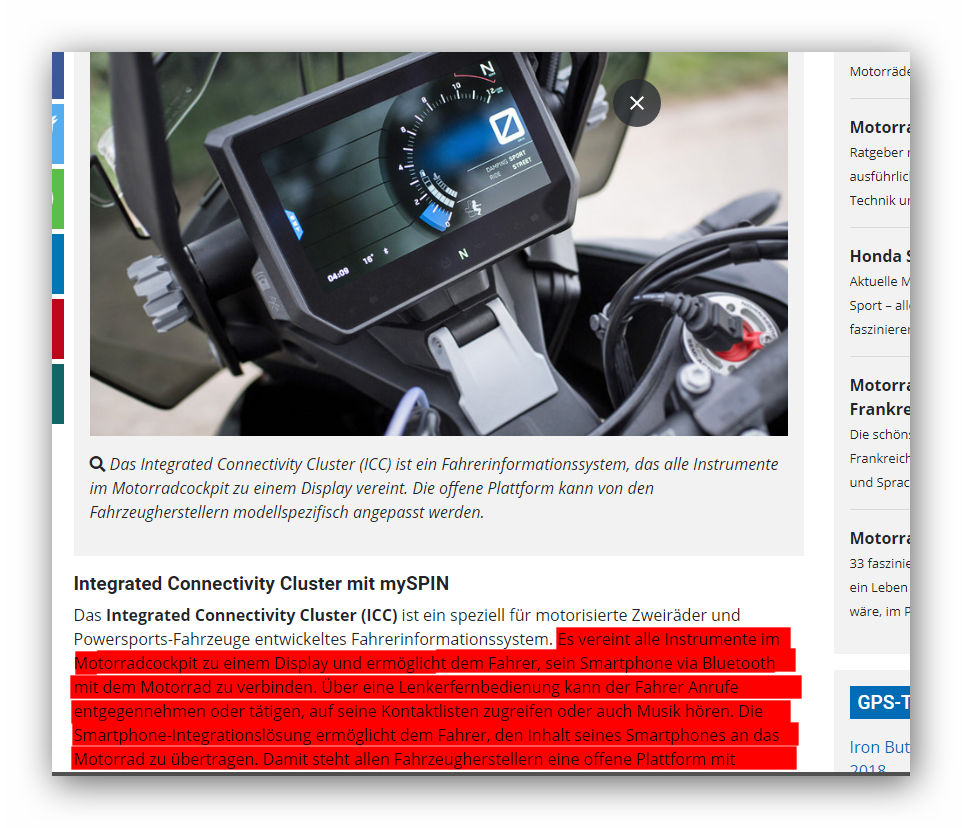Viewport: 962px width, 828px height.
Task: Close the overlay with the round X button
Action: click(x=637, y=103)
